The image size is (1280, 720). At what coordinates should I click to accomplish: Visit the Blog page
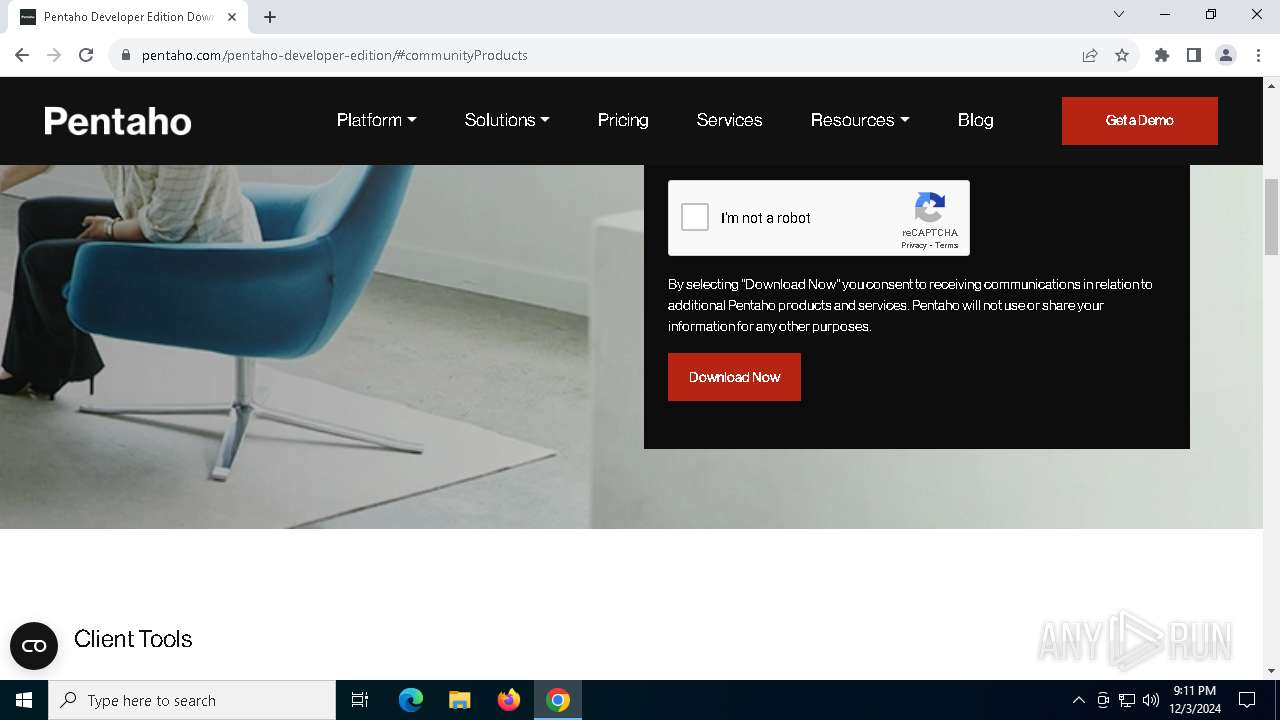pyautogui.click(x=975, y=120)
